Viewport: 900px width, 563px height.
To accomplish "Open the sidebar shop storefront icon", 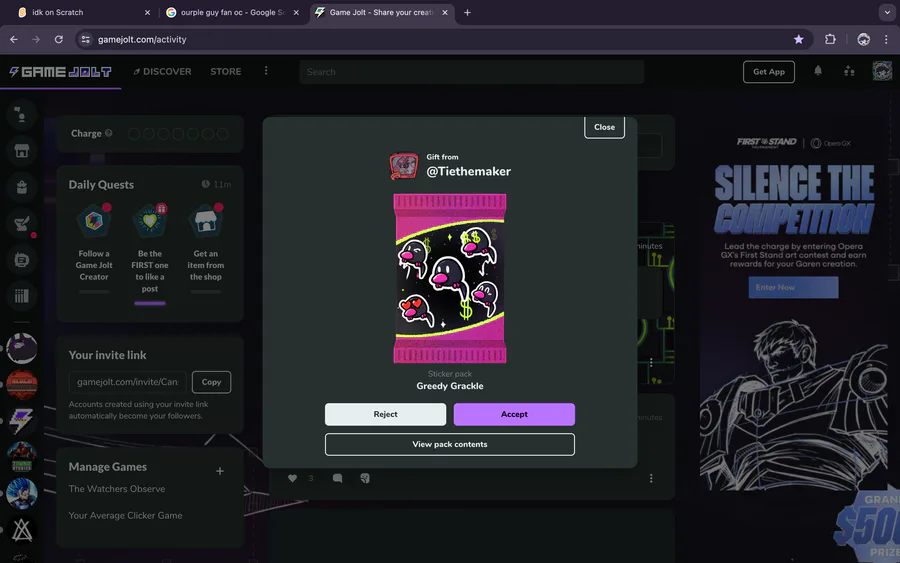I will 22,151.
